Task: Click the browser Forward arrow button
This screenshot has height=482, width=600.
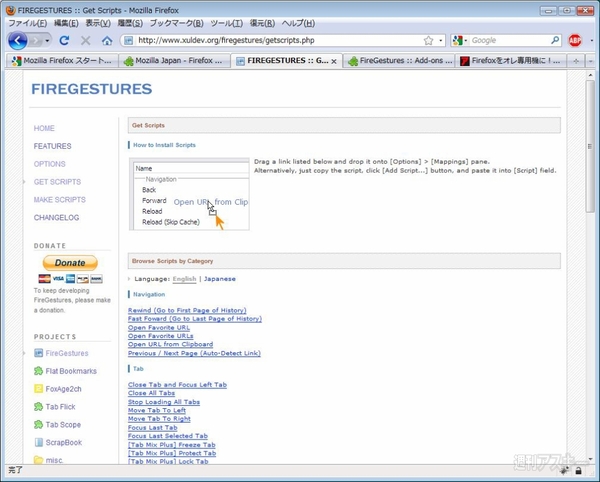Action: (x=36, y=40)
